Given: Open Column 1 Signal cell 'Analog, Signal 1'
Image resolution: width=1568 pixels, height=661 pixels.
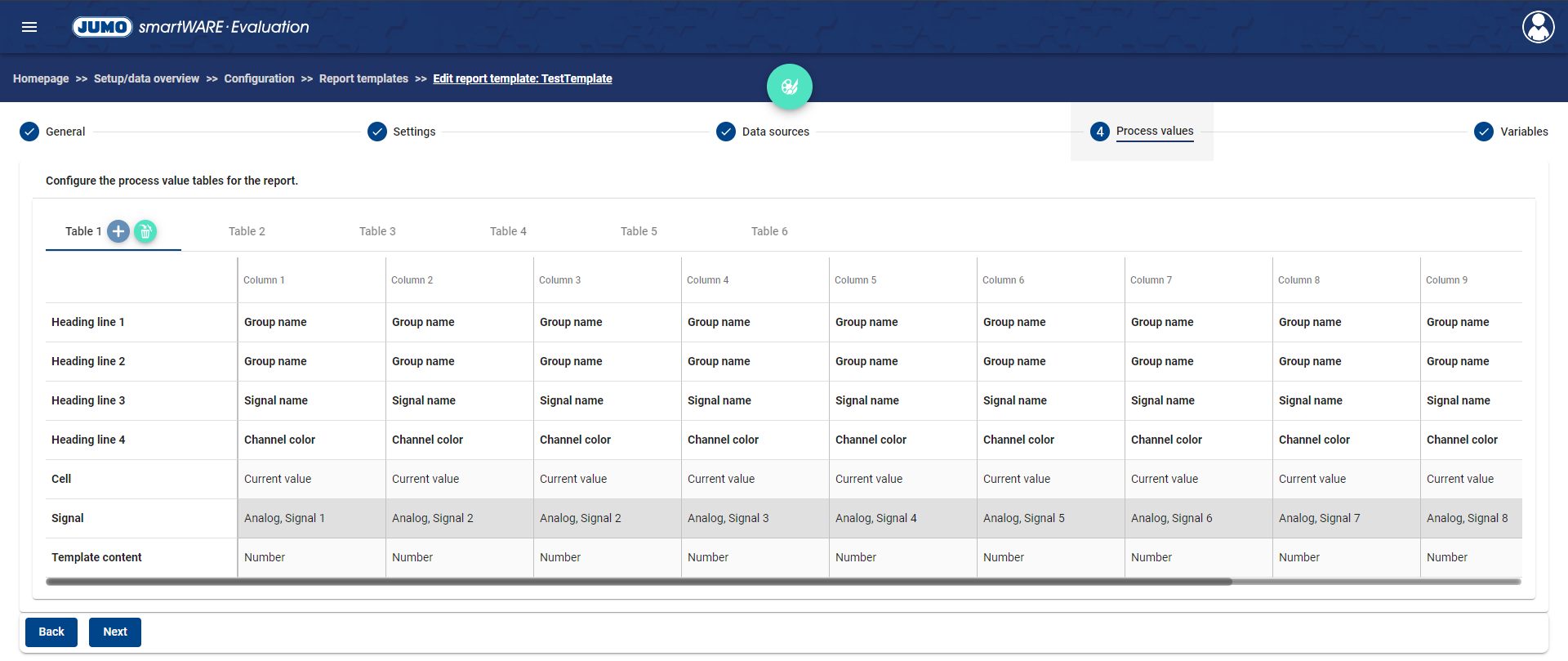Looking at the screenshot, I should 284,518.
